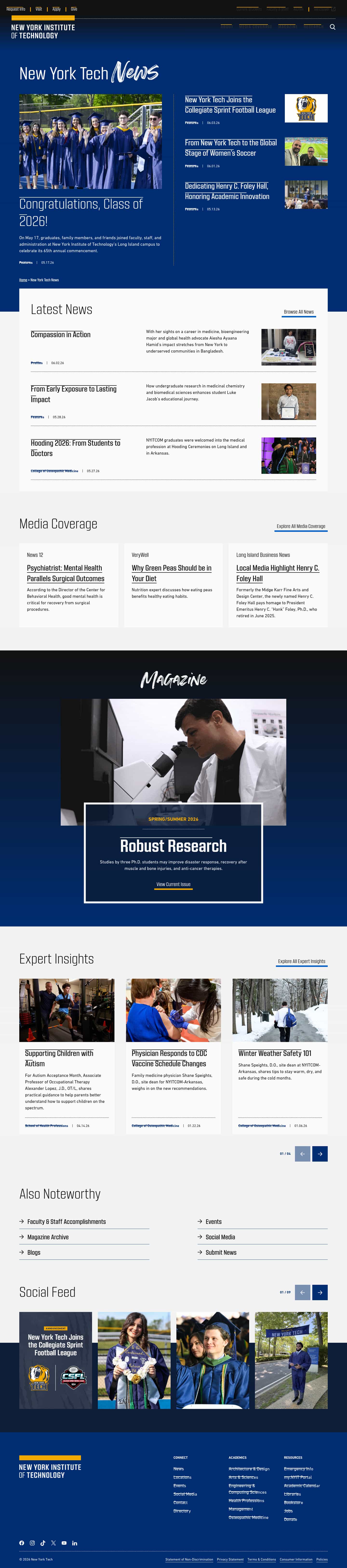
Task: Click the X (Twitter) icon in footer
Action: pyautogui.click(x=53, y=1542)
